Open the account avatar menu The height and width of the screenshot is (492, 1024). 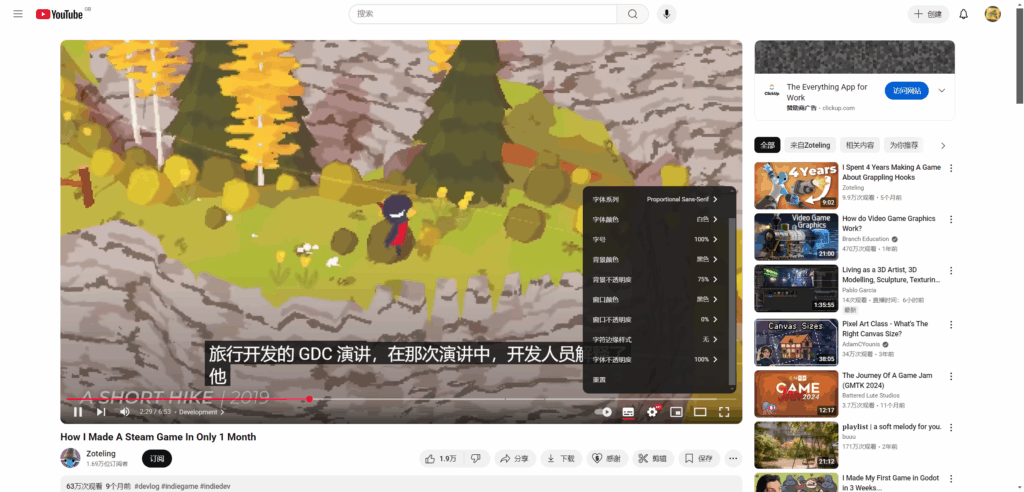point(993,14)
